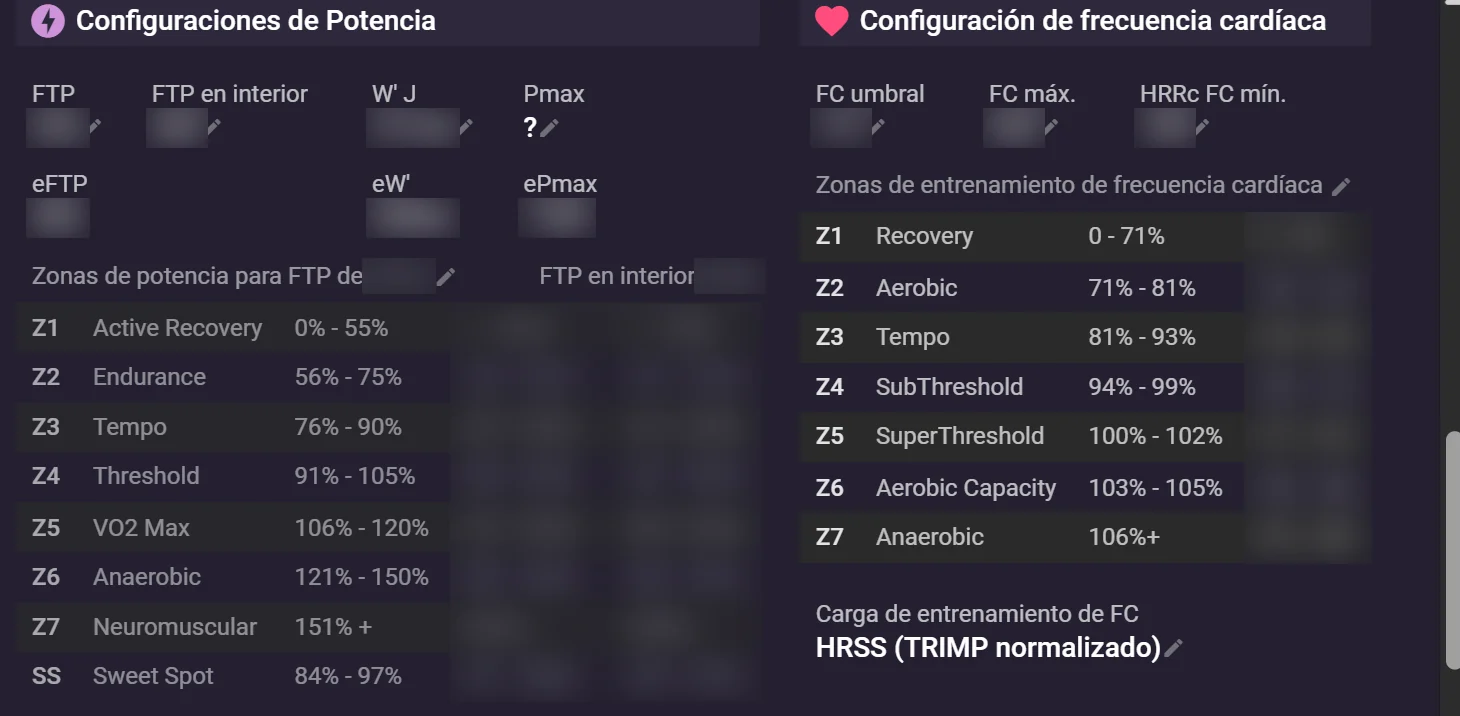Edit Pmax value pencil icon

point(549,127)
